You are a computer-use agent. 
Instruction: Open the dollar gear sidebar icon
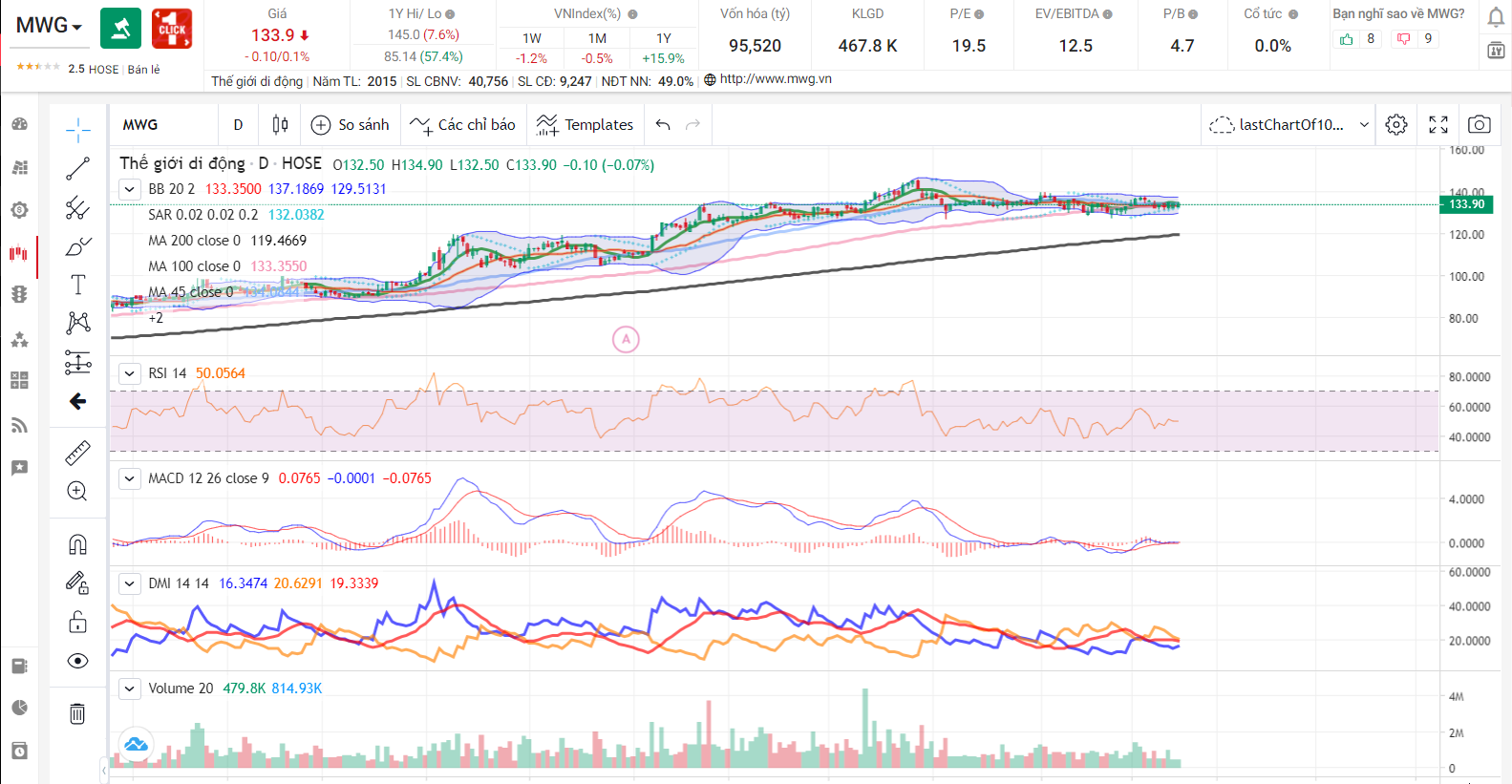tap(19, 210)
